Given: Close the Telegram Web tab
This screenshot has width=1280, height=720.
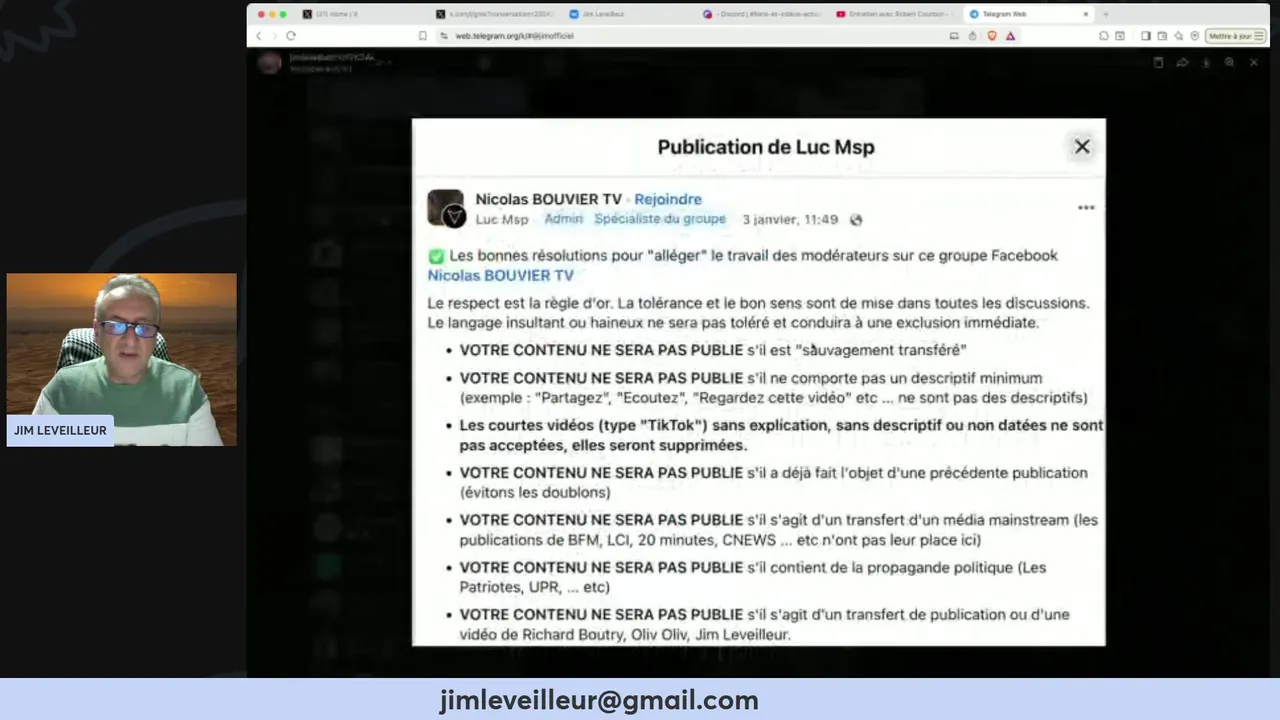Looking at the screenshot, I should tap(1086, 14).
